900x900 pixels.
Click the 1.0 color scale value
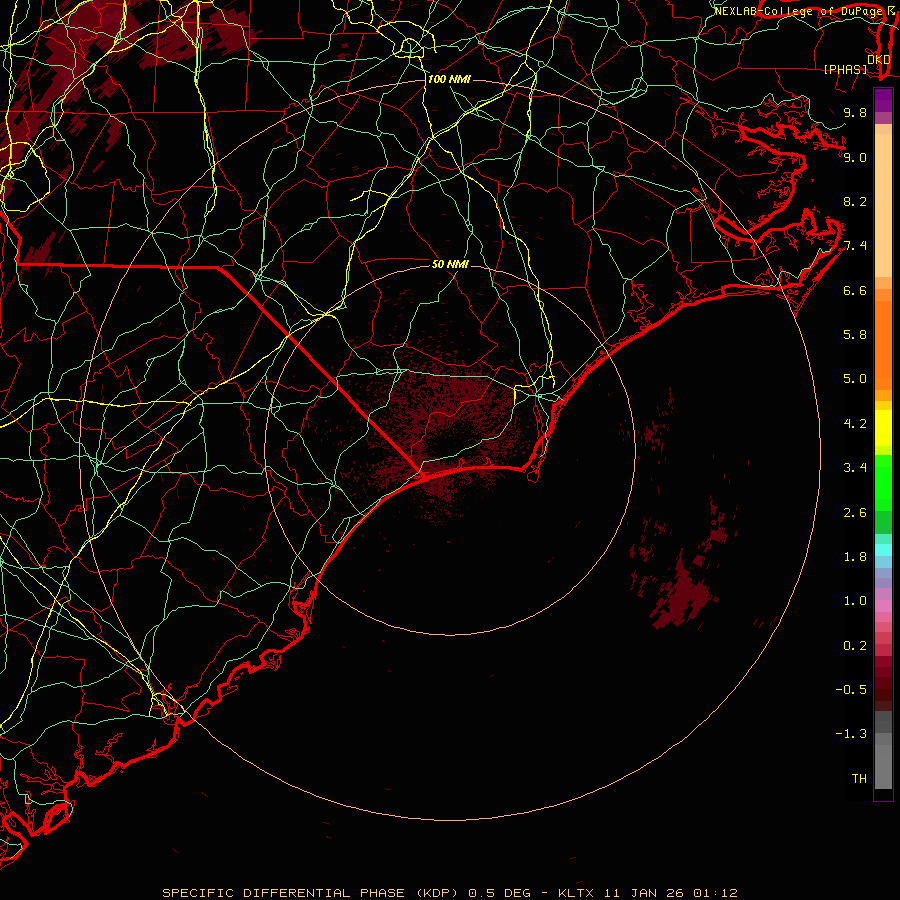click(x=855, y=601)
